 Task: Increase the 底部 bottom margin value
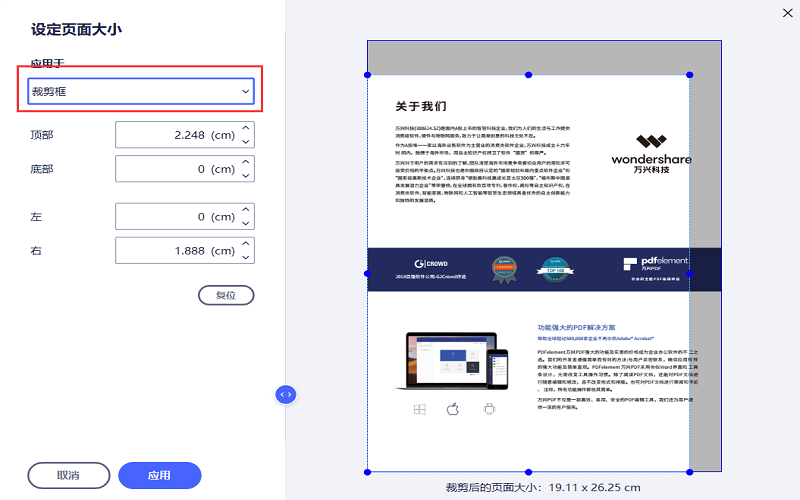pos(247,163)
